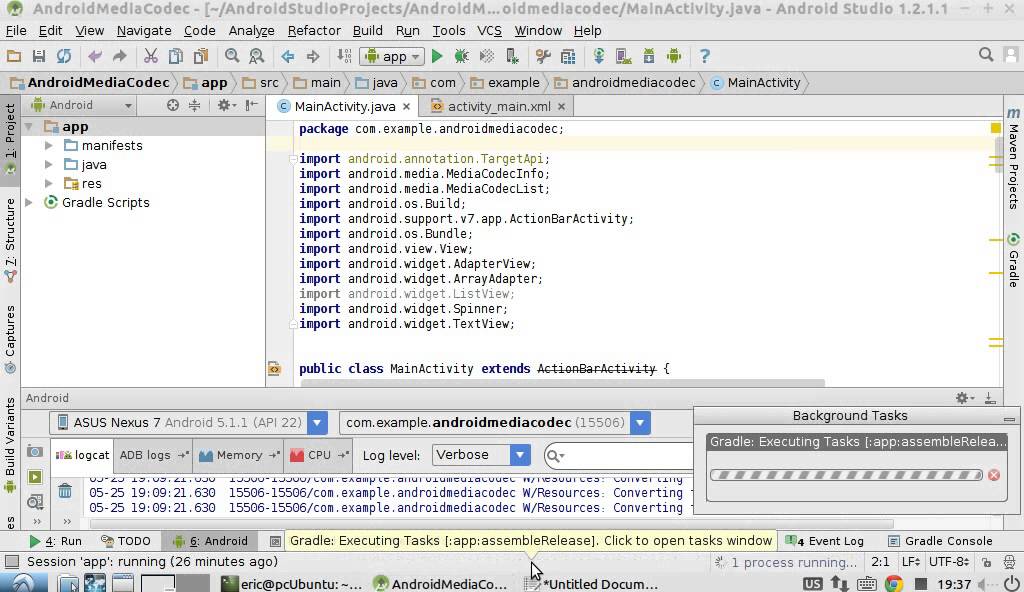Screen dimensions: 1024x592
Task: Collapse the app module node
Action: tap(29, 126)
